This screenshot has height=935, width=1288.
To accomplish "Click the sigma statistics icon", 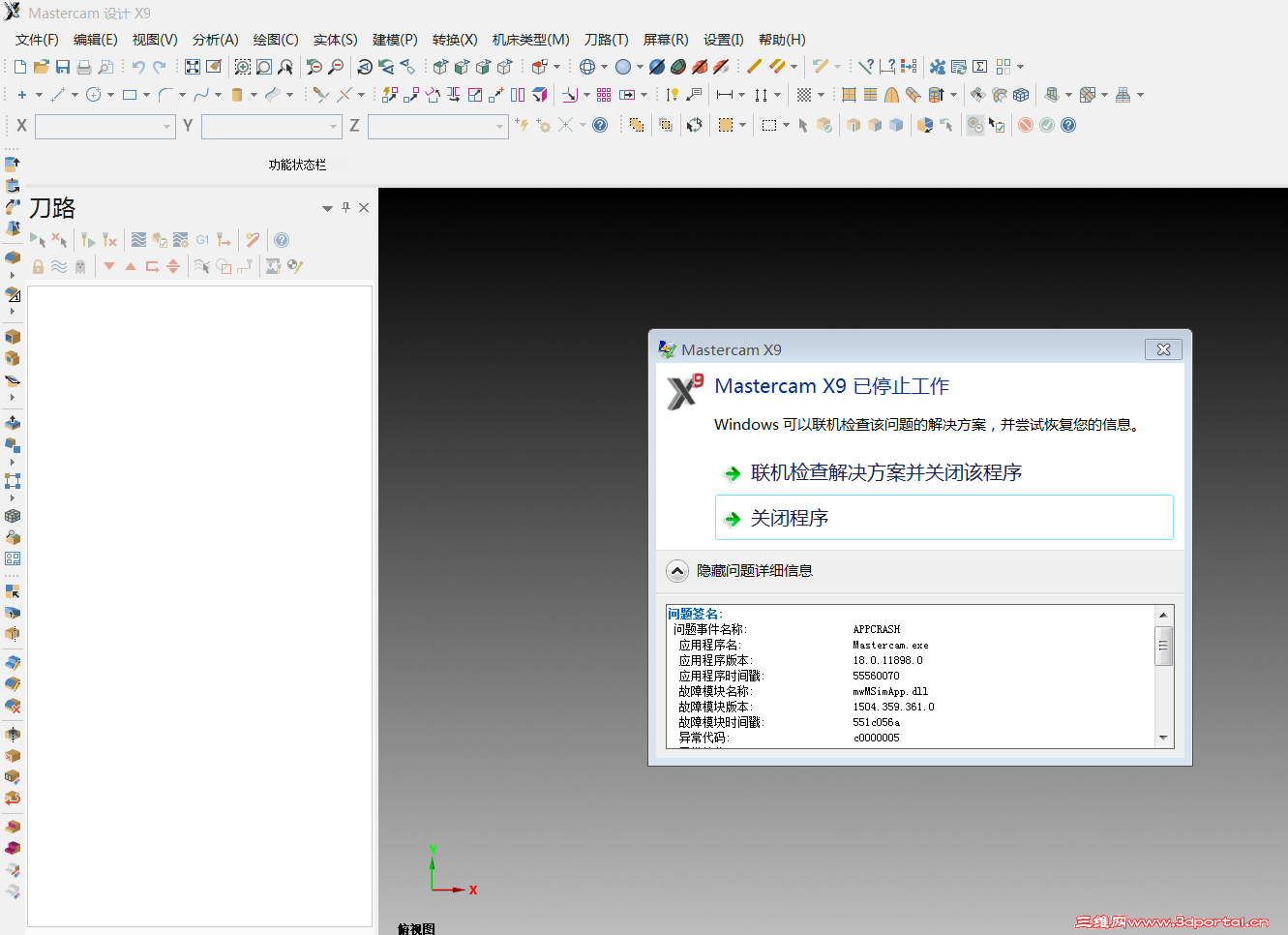I will 980,67.
